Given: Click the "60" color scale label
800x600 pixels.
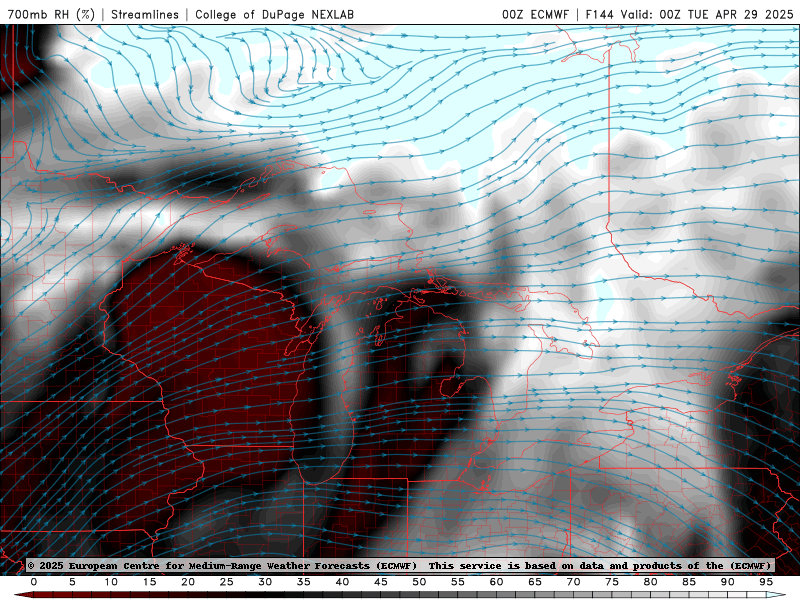Looking at the screenshot, I should click(496, 582).
